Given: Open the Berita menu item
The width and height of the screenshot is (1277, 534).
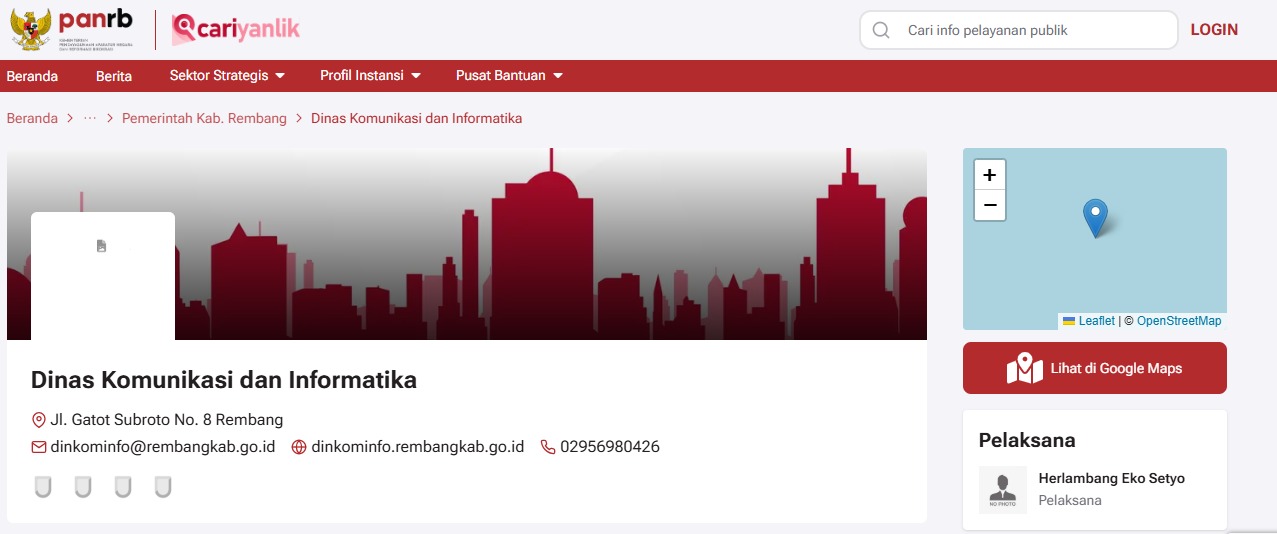Looking at the screenshot, I should [114, 76].
